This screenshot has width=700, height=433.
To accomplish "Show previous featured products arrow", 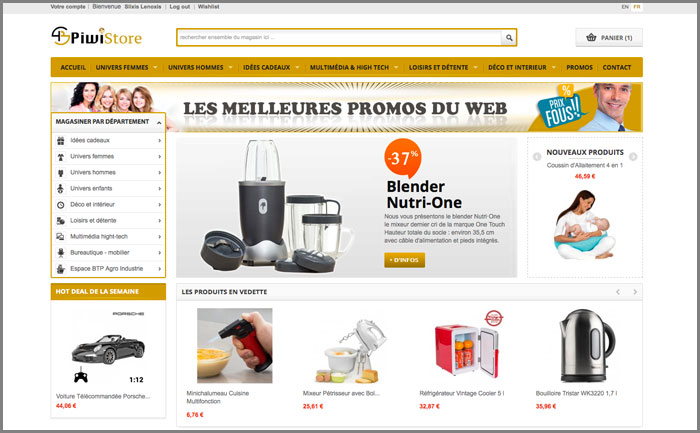I will (x=618, y=292).
